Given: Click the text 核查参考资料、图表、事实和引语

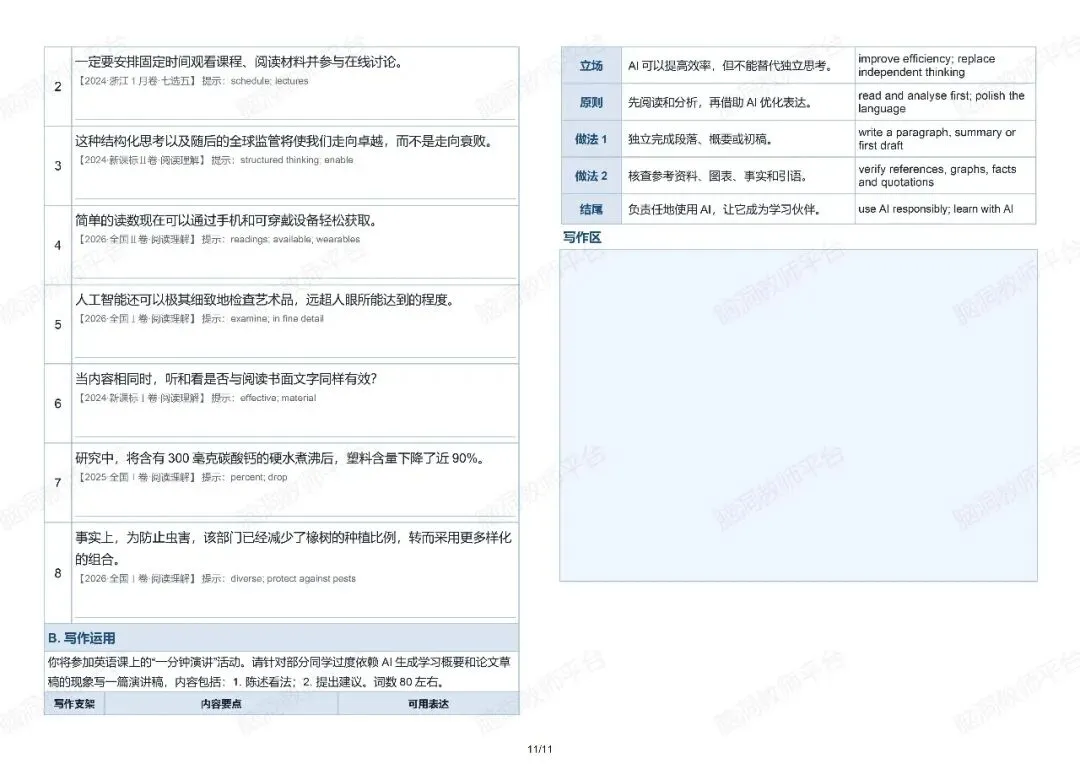Looking at the screenshot, I should [x=717, y=176].
